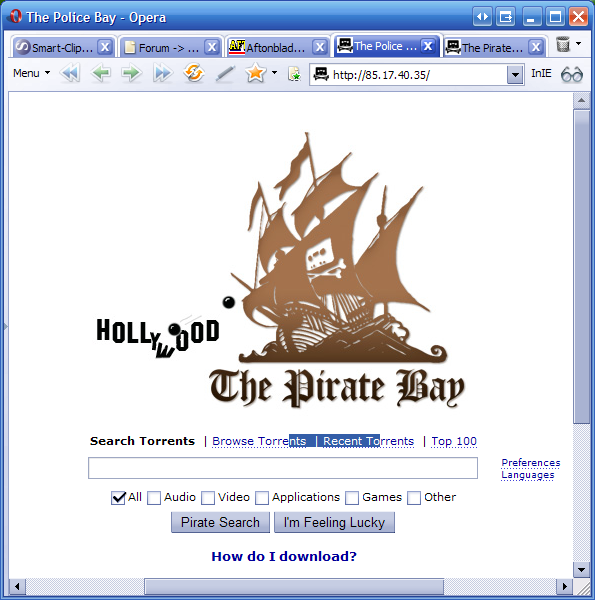Click the pirate favicon in the address bar
The image size is (595, 600).
[x=321, y=73]
